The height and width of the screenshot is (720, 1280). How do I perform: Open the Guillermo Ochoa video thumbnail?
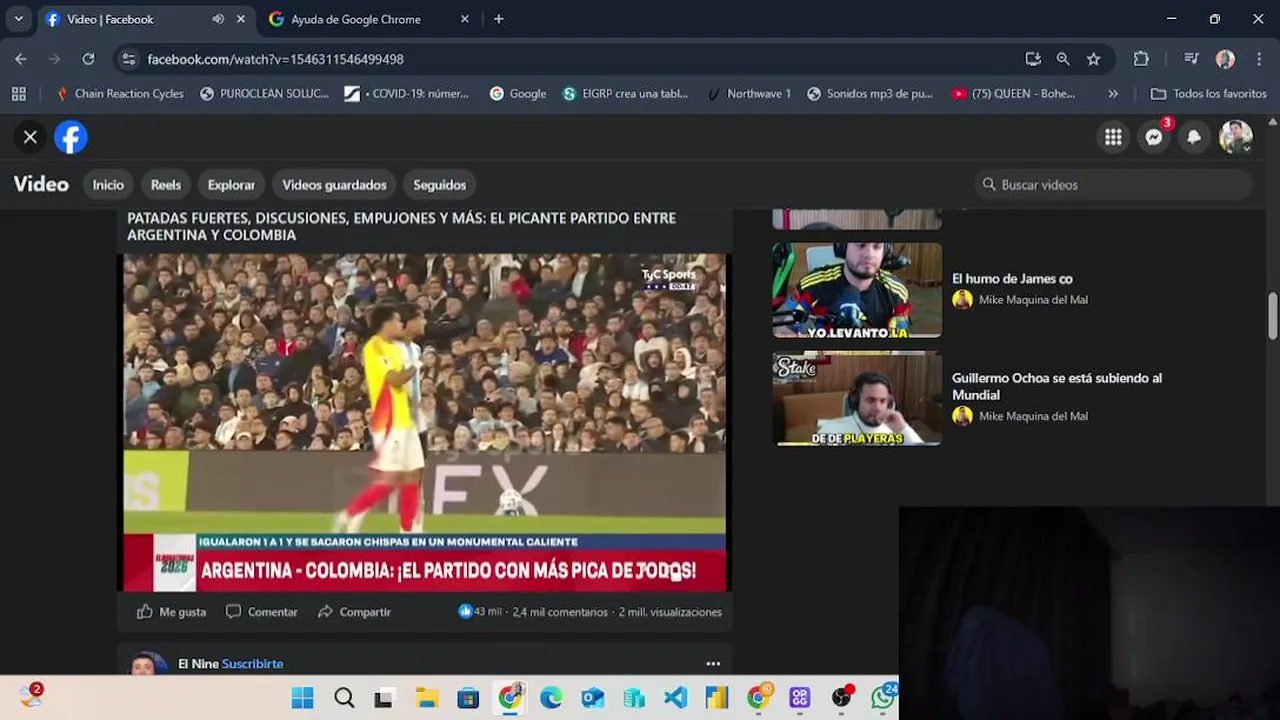pos(857,398)
